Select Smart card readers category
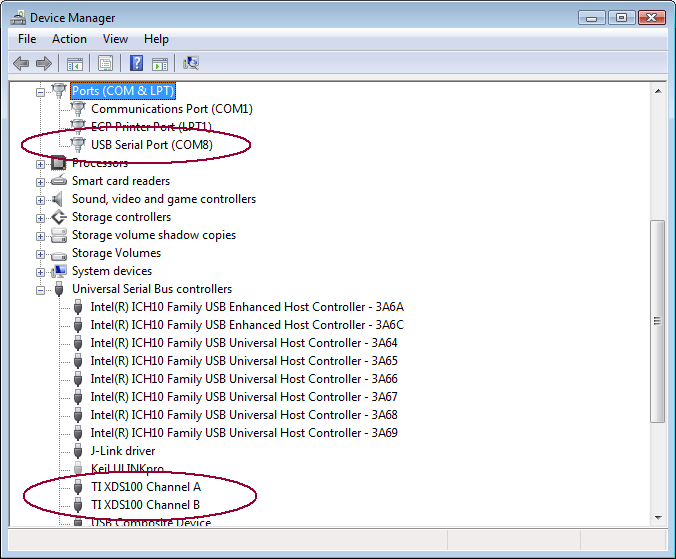Viewport: 676px width, 559px height. click(121, 181)
